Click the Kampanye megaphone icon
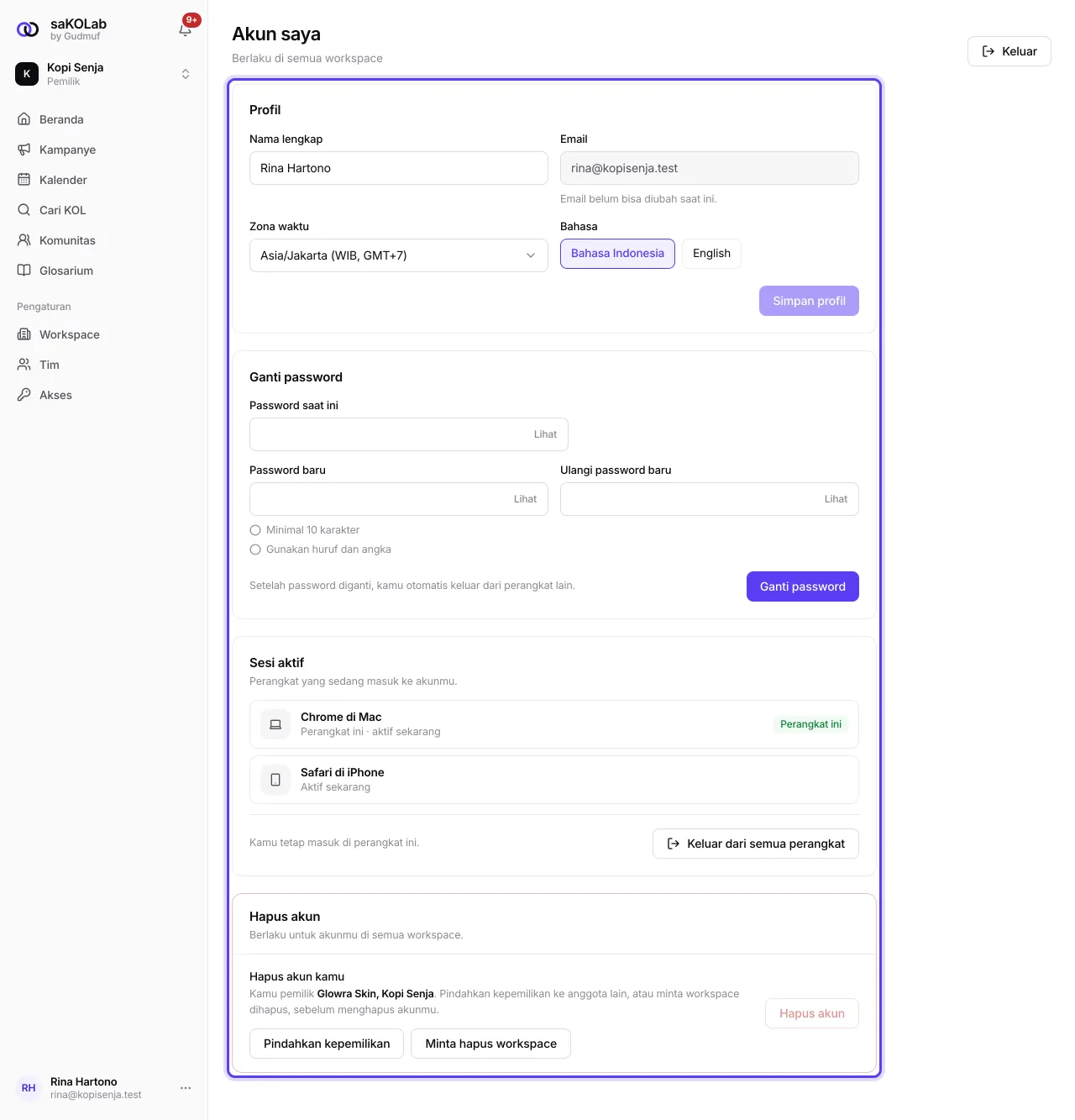The image size is (1075, 1120). 24,150
